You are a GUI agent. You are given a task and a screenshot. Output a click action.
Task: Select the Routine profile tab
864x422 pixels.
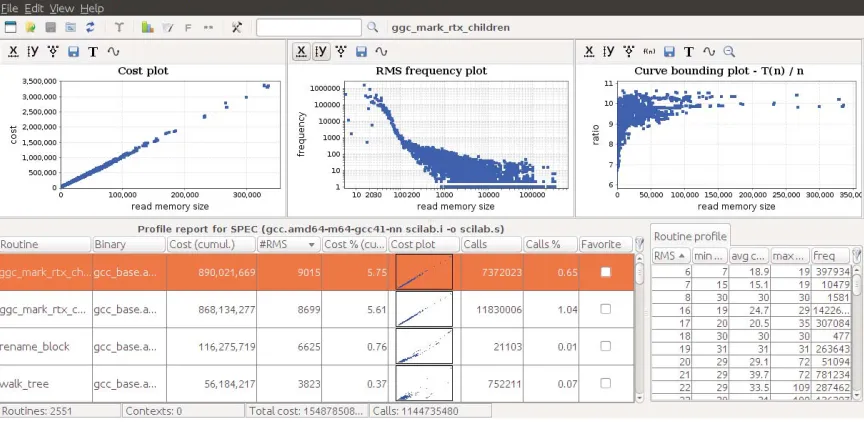(691, 236)
